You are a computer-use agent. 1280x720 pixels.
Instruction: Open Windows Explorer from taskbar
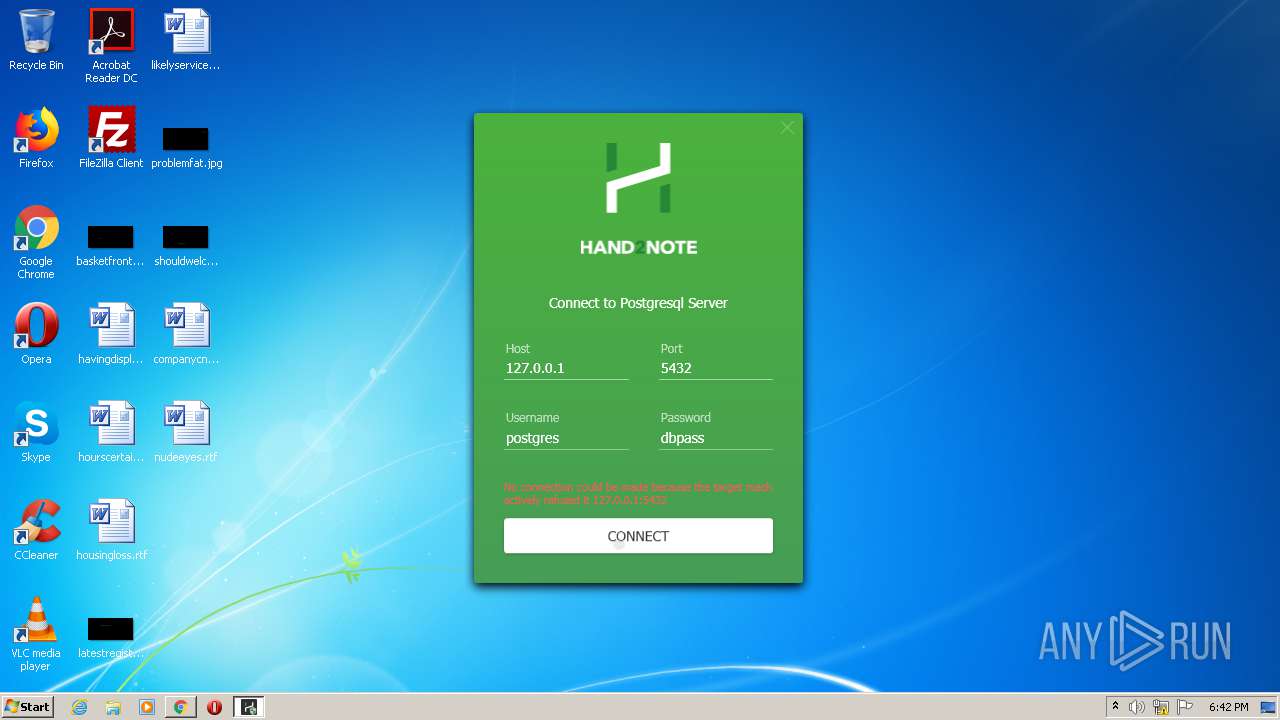pos(113,707)
